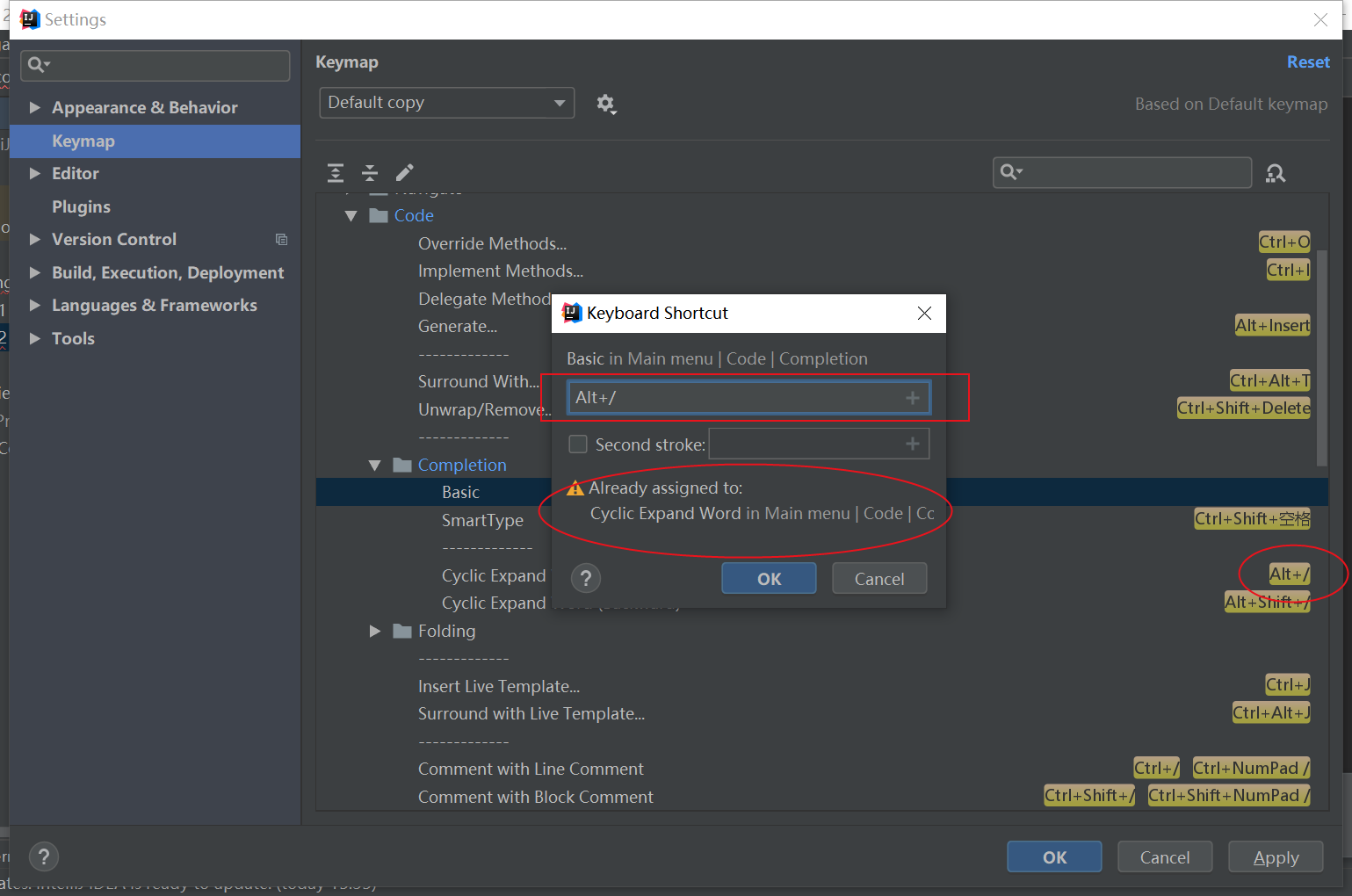The width and height of the screenshot is (1352, 896).
Task: Expand Build, Execution, Deployment section
Action: coord(35,272)
